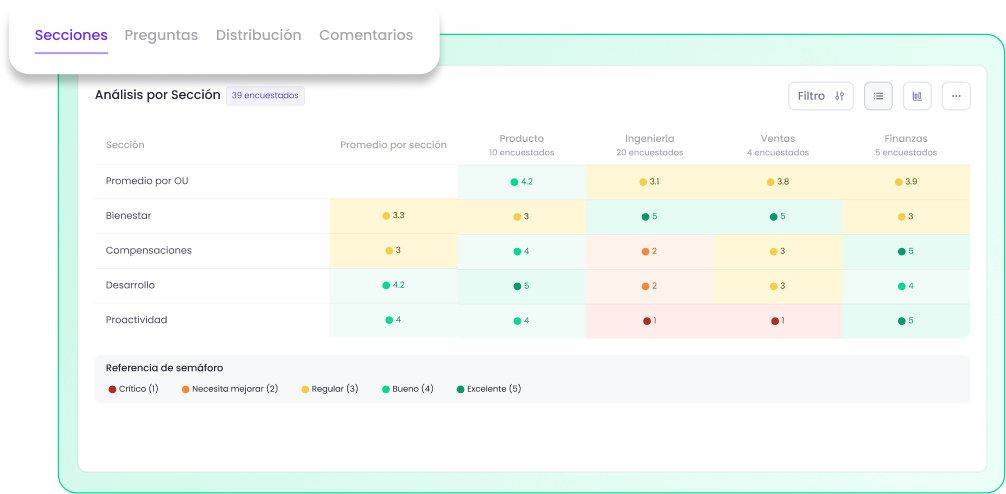This screenshot has width=1006, height=494.
Task: Click Proactividad score for Ingeniería
Action: (x=649, y=320)
